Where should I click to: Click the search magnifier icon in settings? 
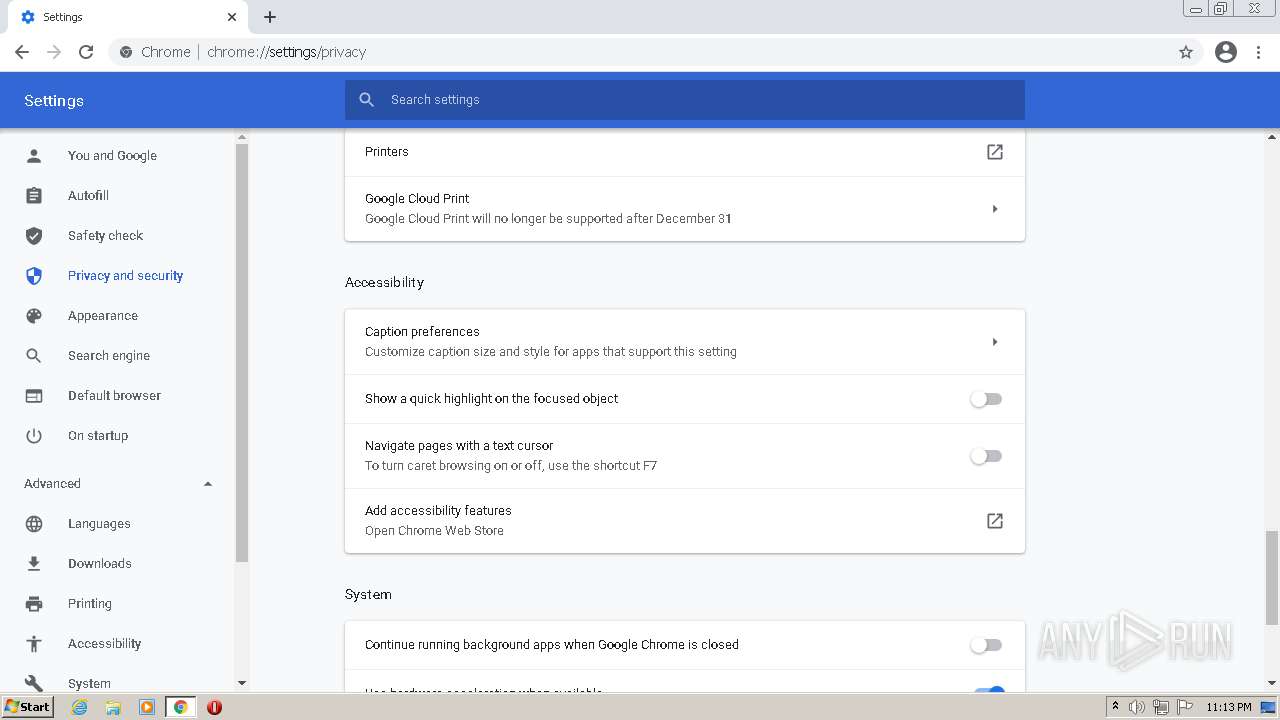point(367,100)
